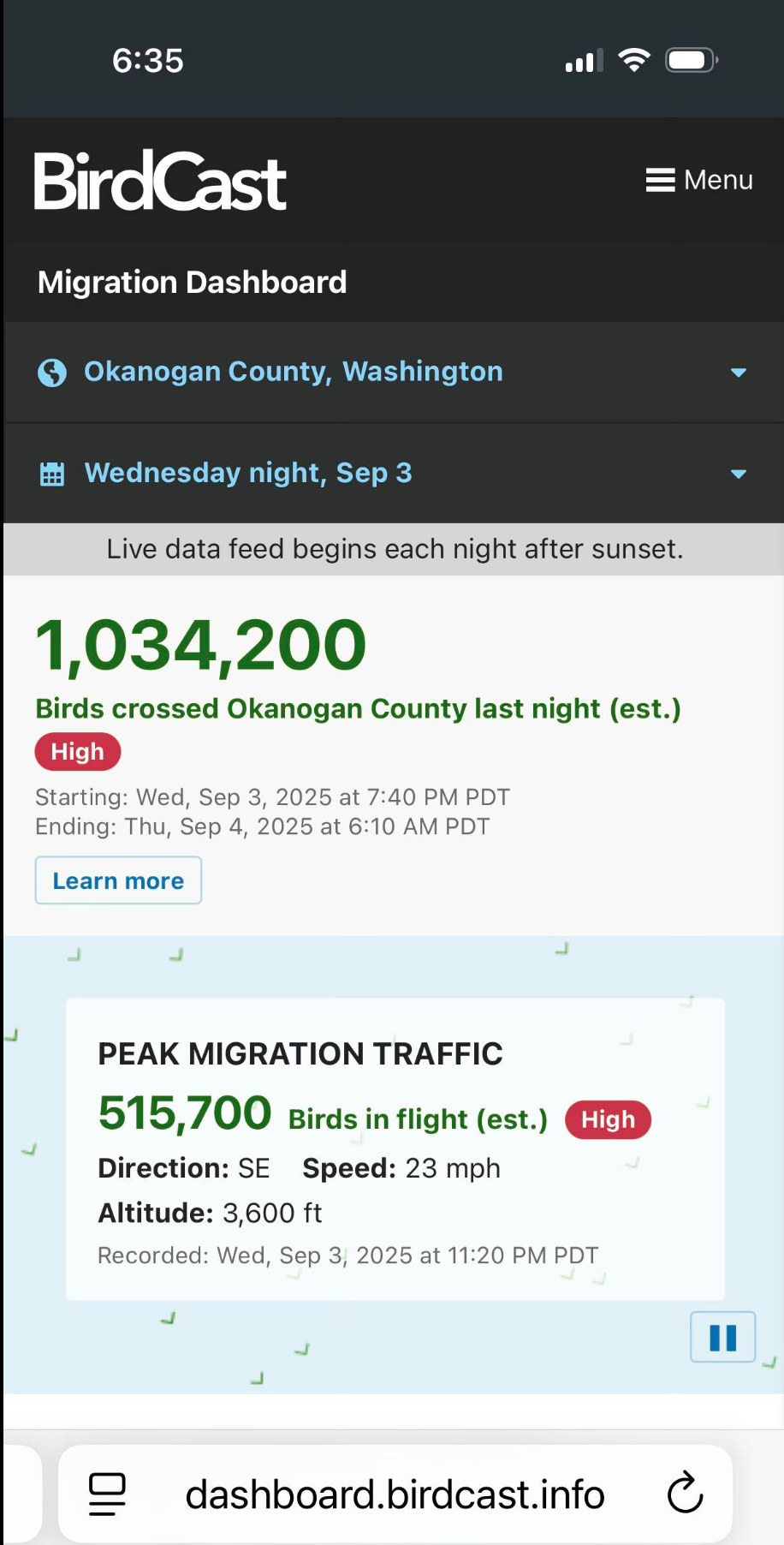
Task: Tap the dashboard.birdcast.info address bar
Action: pos(395,1494)
